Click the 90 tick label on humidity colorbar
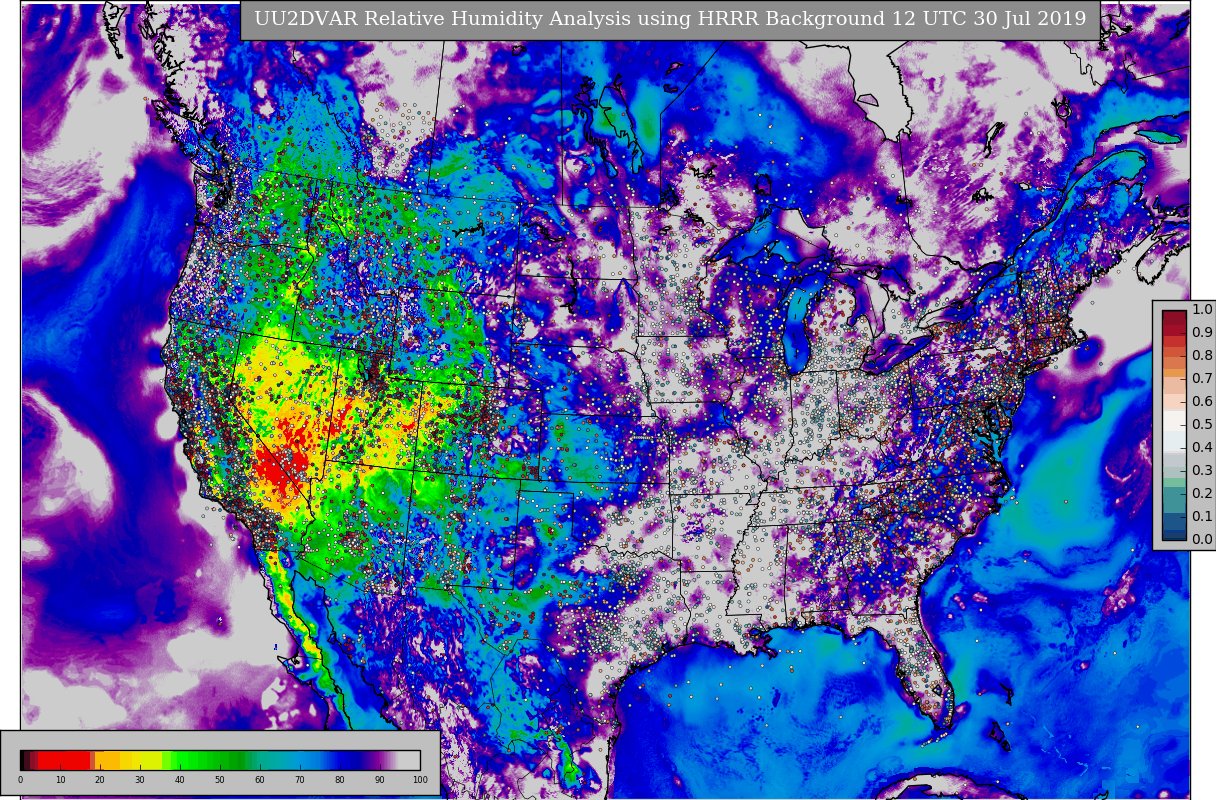 click(380, 780)
